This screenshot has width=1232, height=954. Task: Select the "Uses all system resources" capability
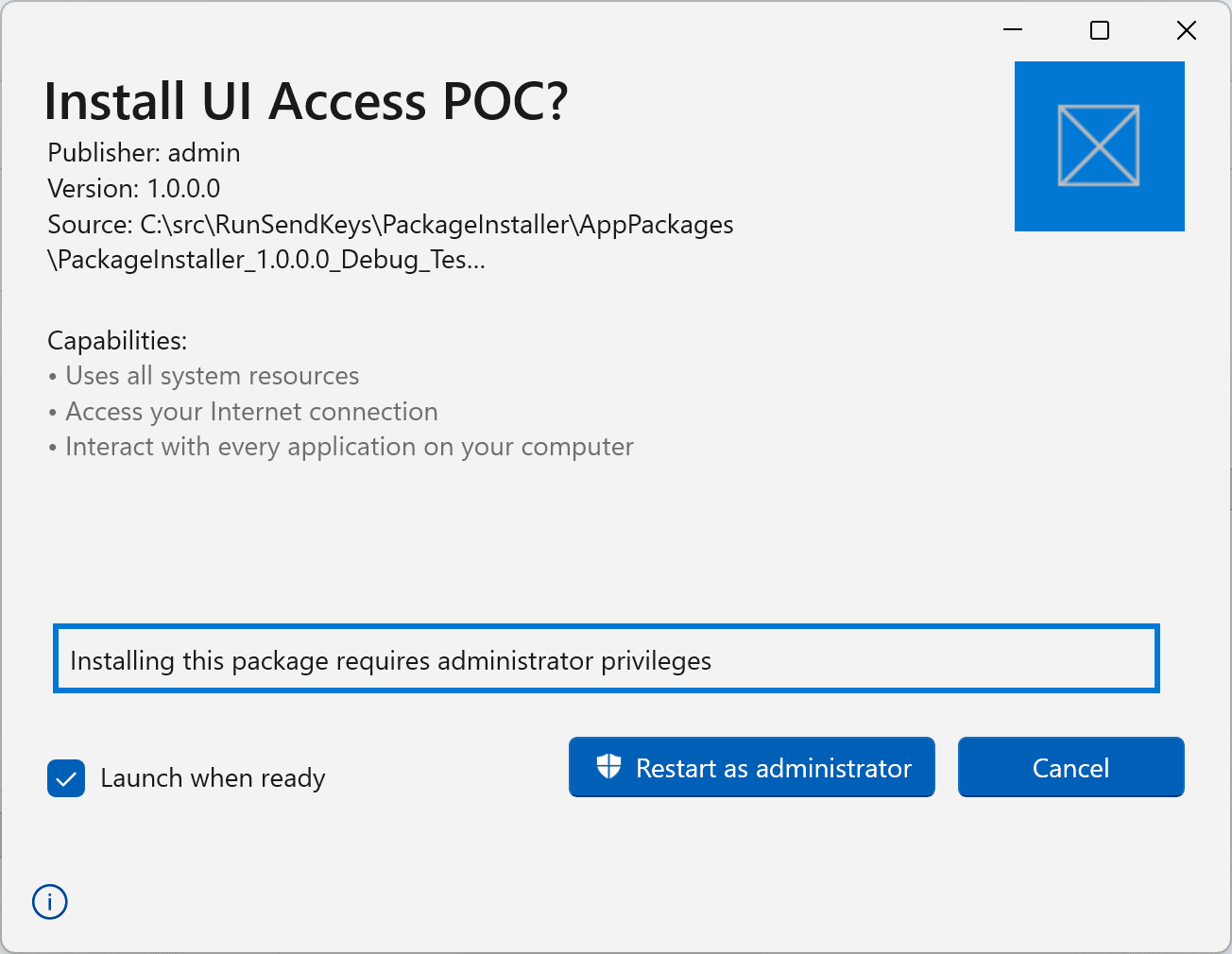point(212,376)
